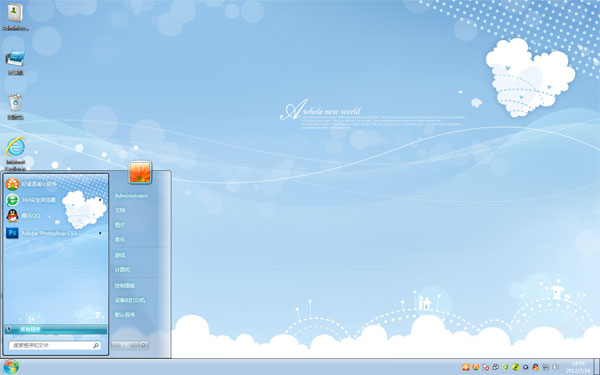Open Pictures (图片) in the Start menu
This screenshot has height=375, width=600.
point(120,225)
